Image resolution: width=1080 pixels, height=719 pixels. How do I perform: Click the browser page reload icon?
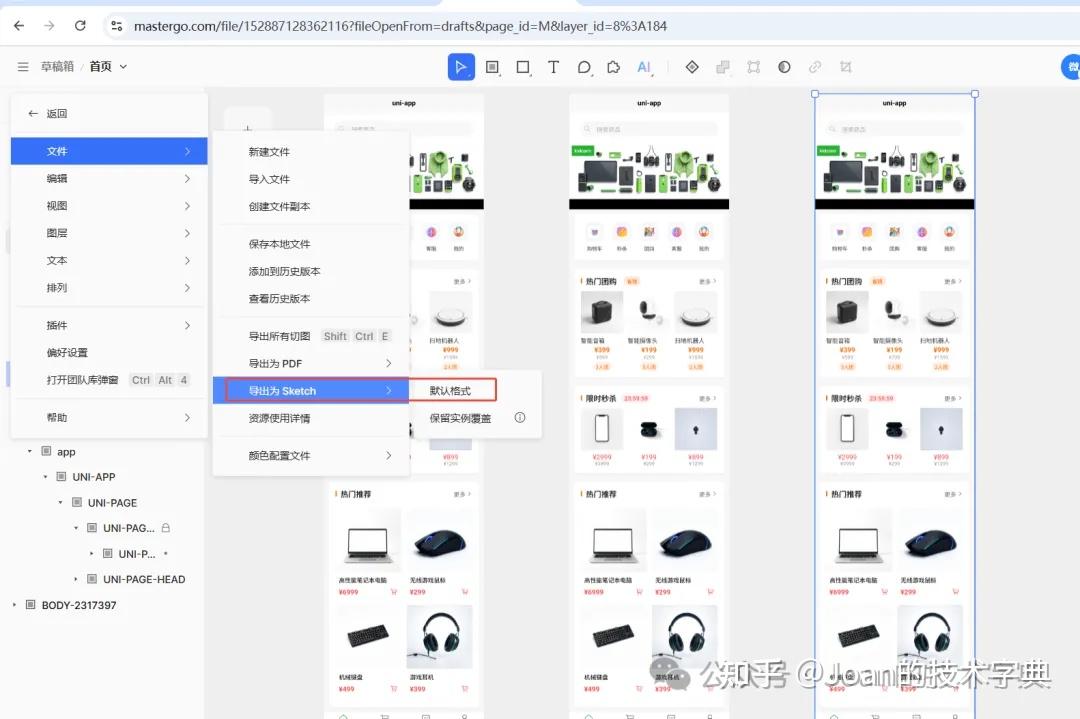pyautogui.click(x=80, y=25)
